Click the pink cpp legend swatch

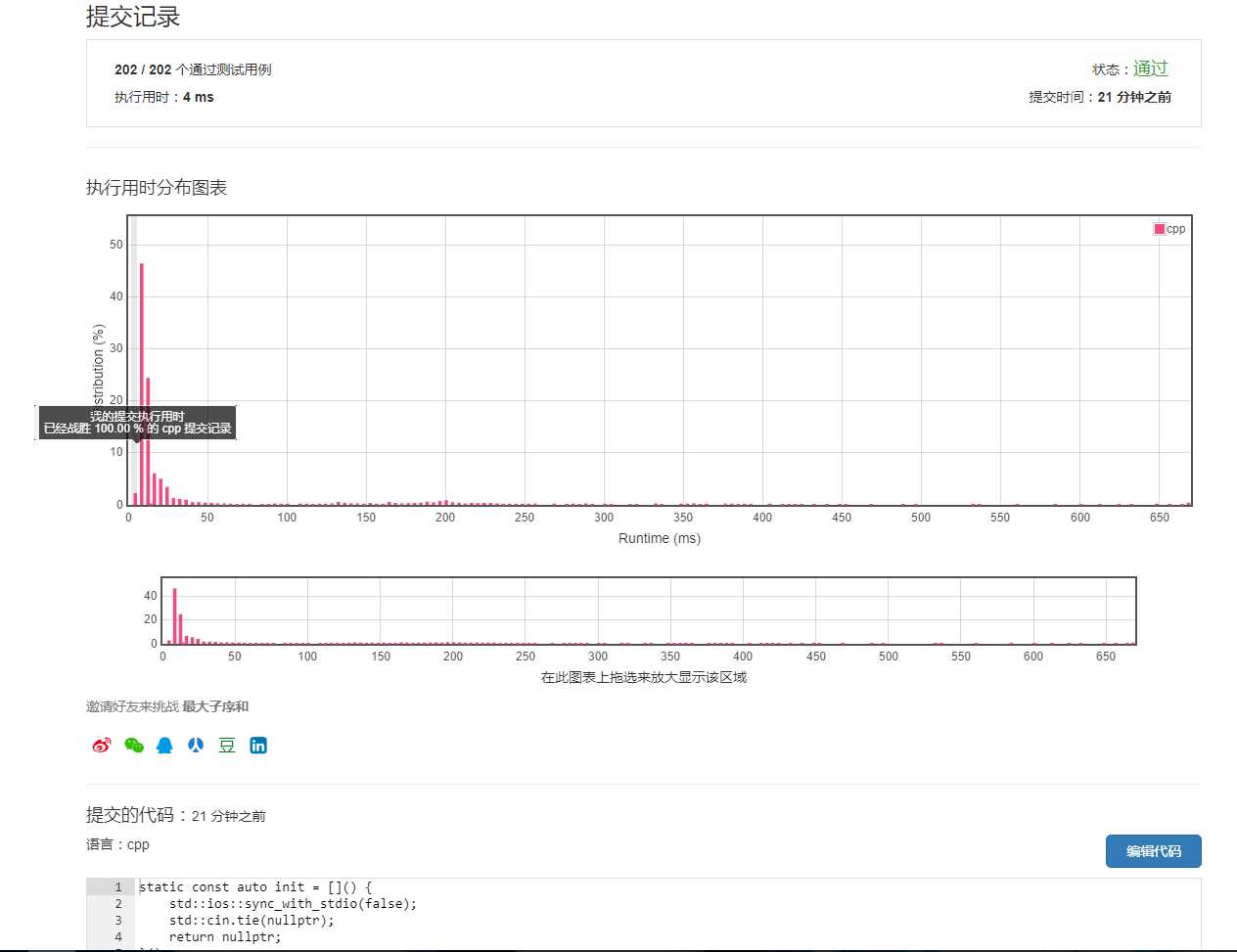coord(1160,229)
